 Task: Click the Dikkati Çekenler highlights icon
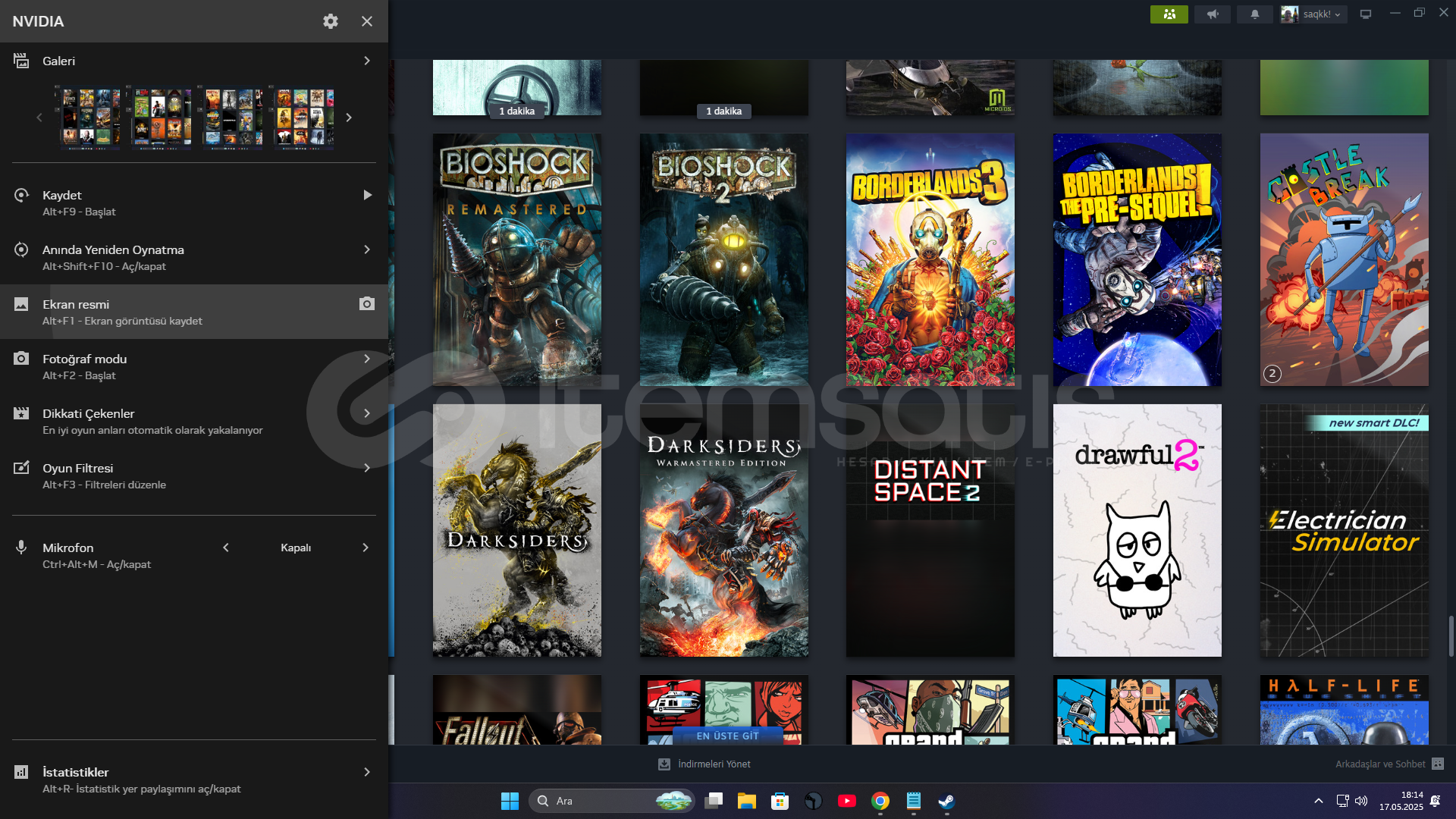pyautogui.click(x=21, y=413)
